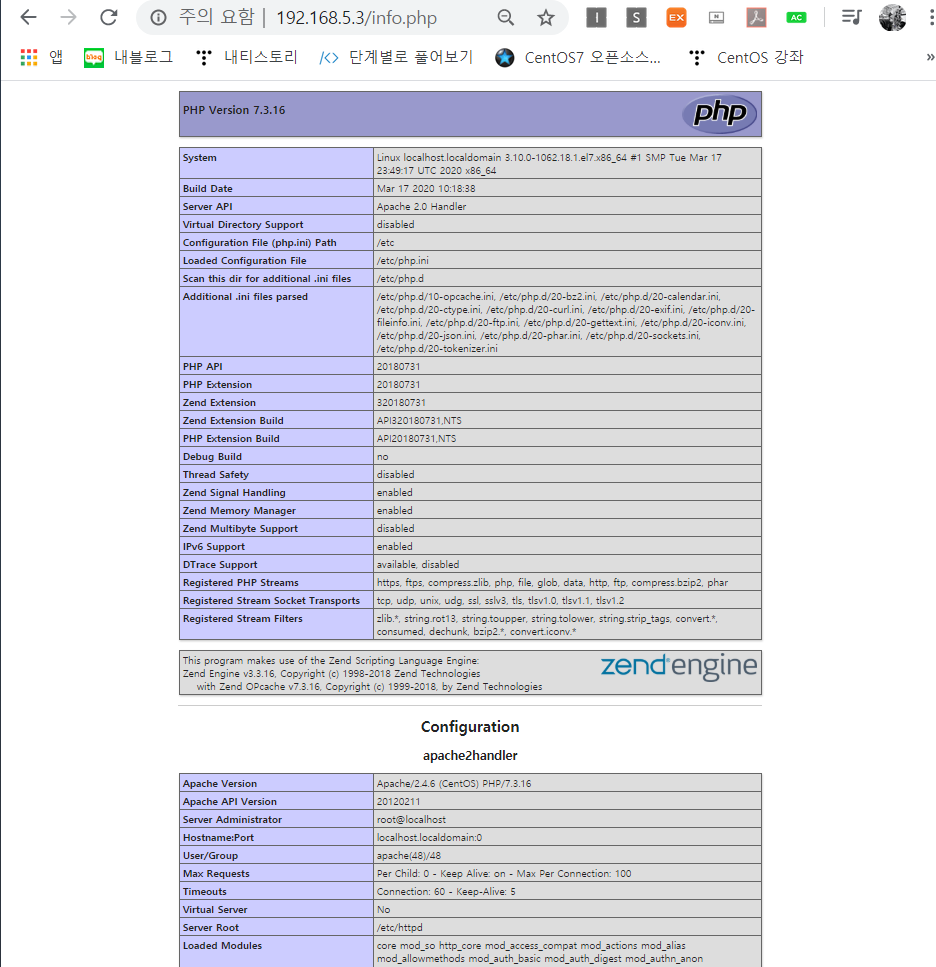Click the 'Server Root' row label

[211, 928]
